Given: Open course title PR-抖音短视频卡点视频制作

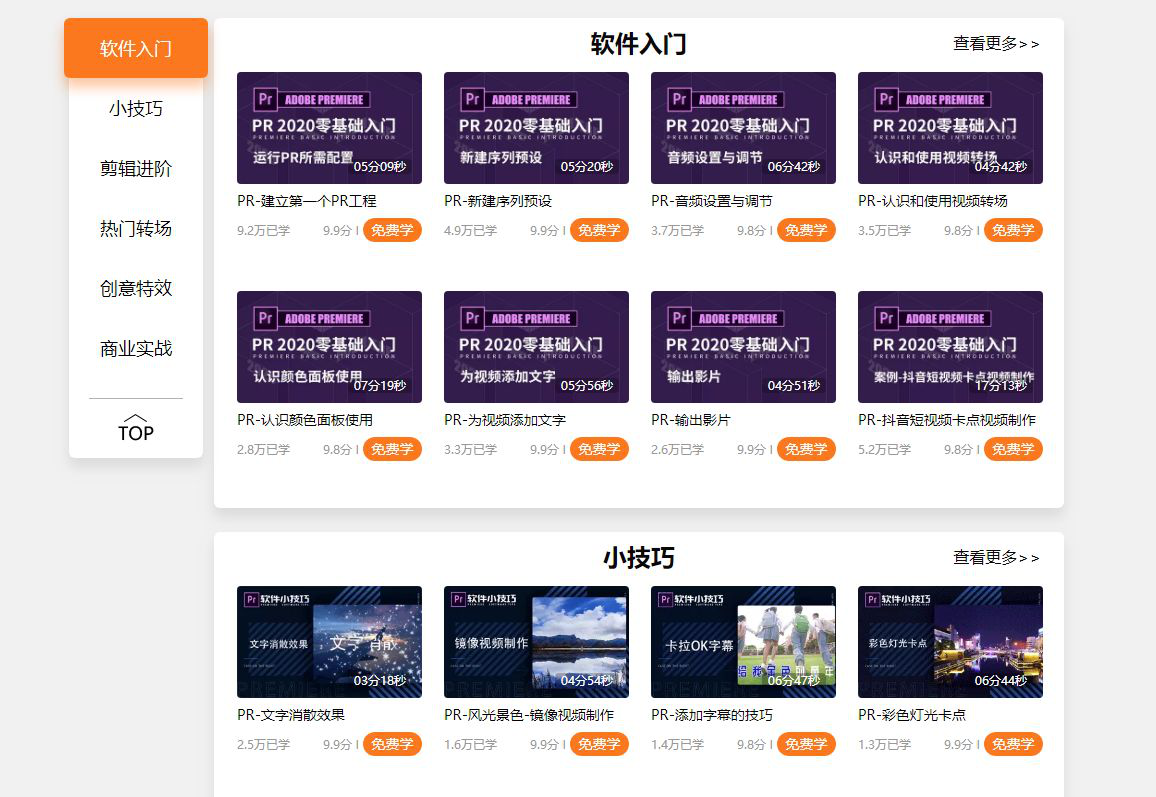Looking at the screenshot, I should 947,420.
